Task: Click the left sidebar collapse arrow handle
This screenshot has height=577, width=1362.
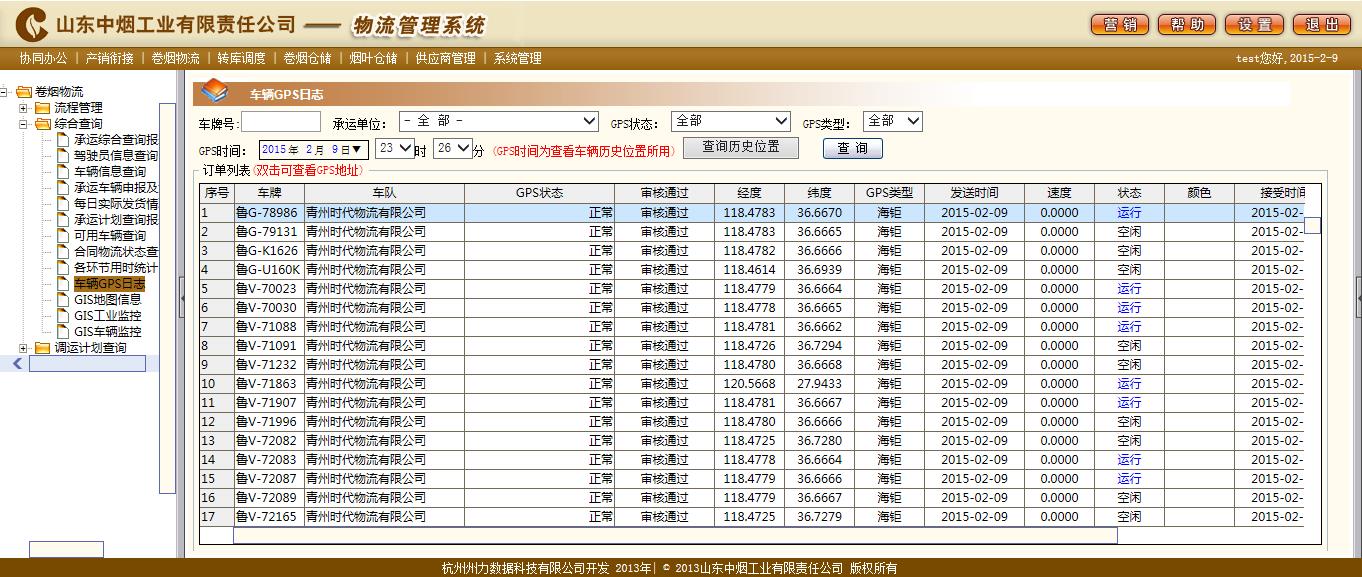Action: pyautogui.click(x=182, y=298)
